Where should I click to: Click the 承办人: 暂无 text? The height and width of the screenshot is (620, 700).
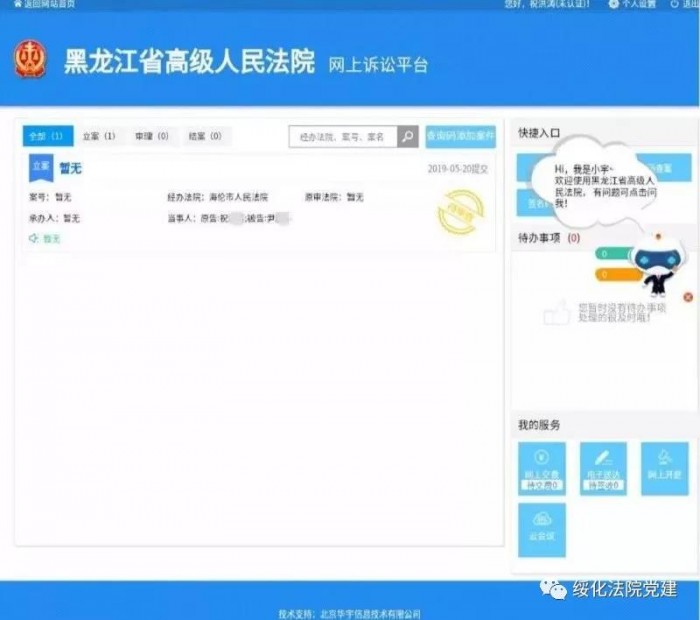coord(54,218)
